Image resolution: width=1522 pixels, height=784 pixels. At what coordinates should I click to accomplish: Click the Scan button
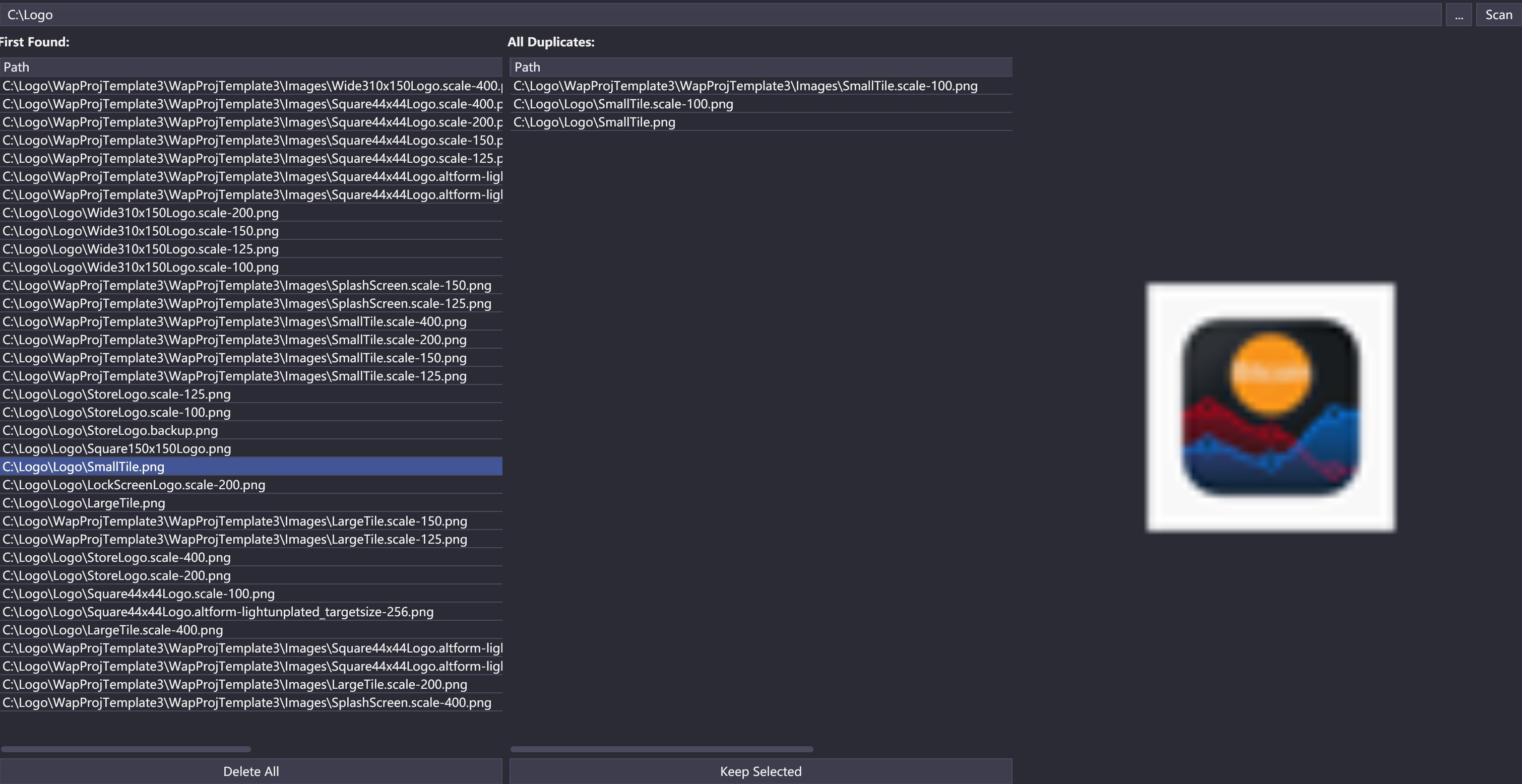pos(1498,15)
